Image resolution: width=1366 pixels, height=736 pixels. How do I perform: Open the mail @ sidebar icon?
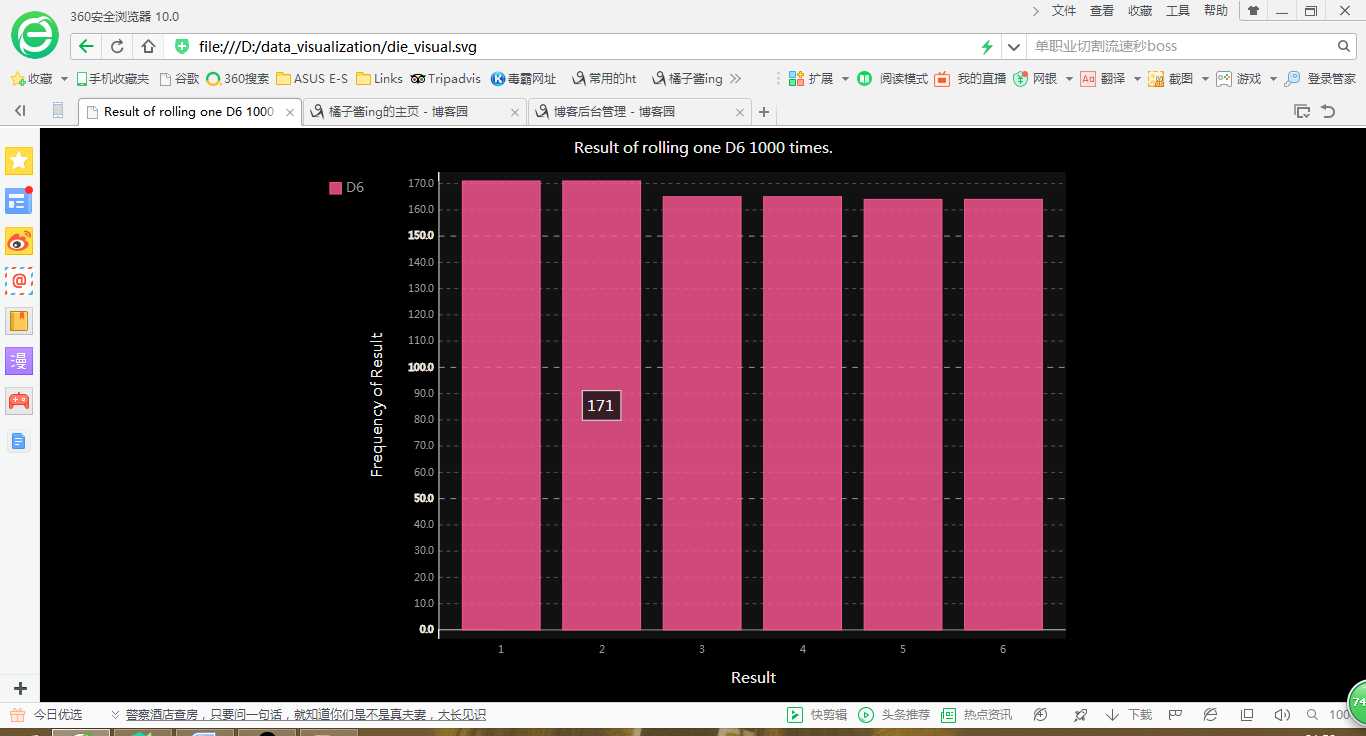pos(19,281)
